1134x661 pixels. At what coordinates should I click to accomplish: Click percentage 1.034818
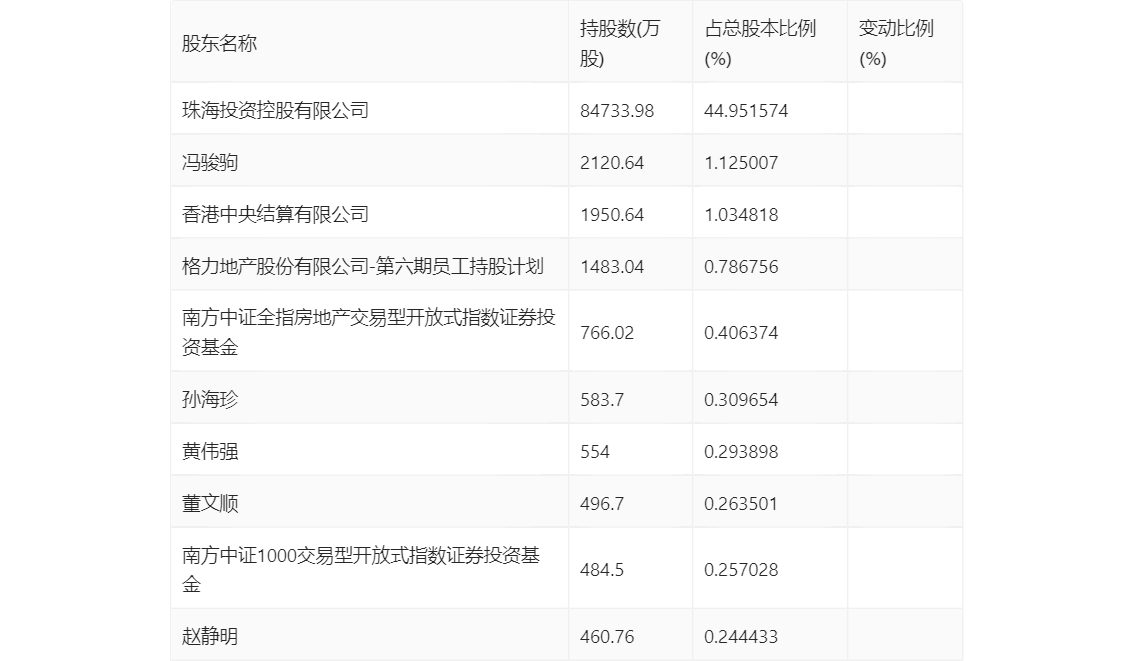pos(741,215)
